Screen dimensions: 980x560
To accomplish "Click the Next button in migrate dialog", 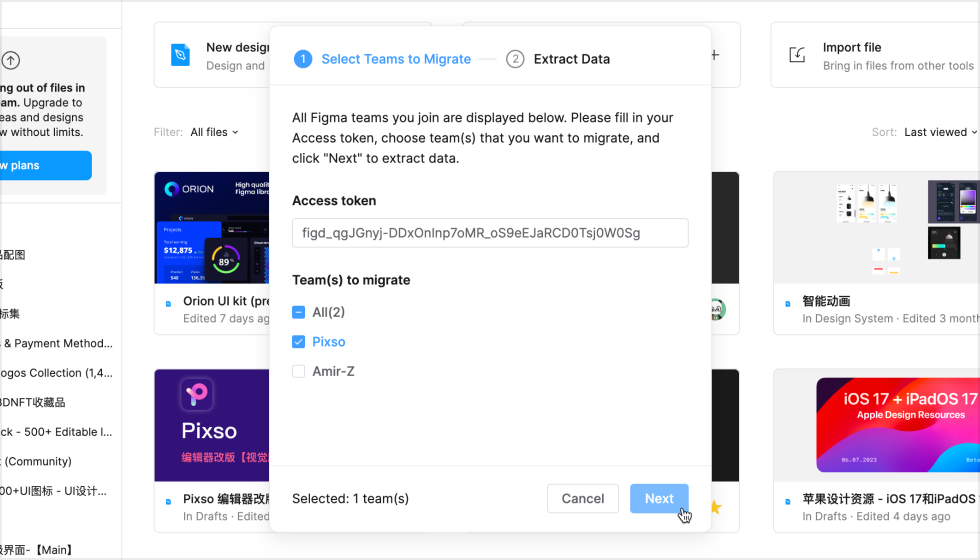I will tap(659, 498).
